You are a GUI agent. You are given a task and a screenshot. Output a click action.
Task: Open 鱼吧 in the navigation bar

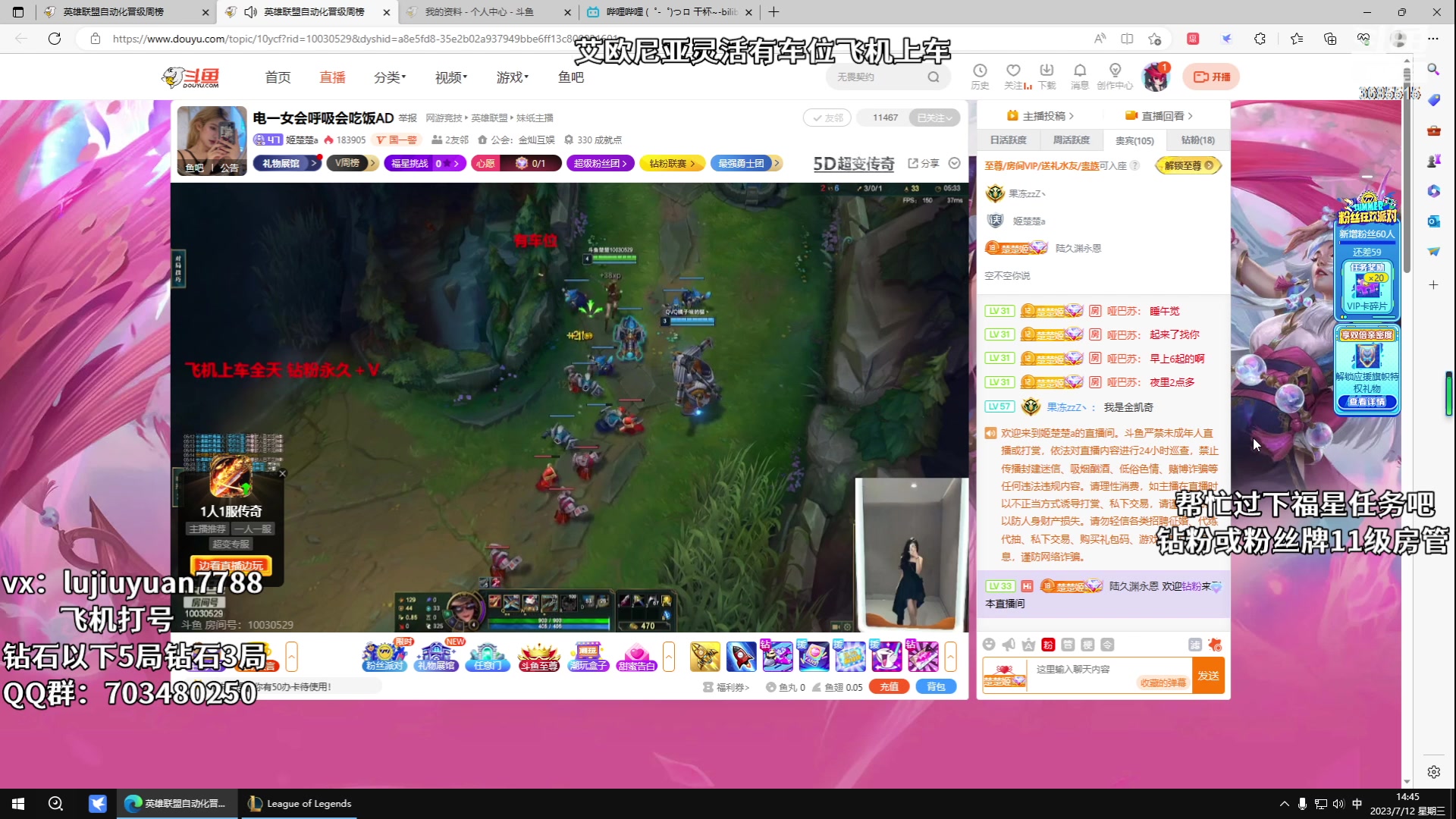click(570, 77)
